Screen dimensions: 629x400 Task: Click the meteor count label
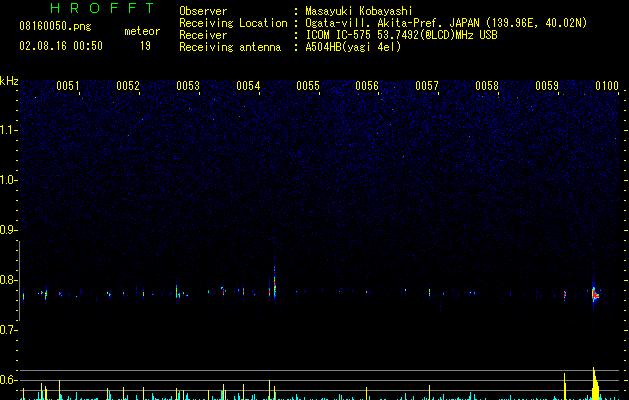point(142,31)
